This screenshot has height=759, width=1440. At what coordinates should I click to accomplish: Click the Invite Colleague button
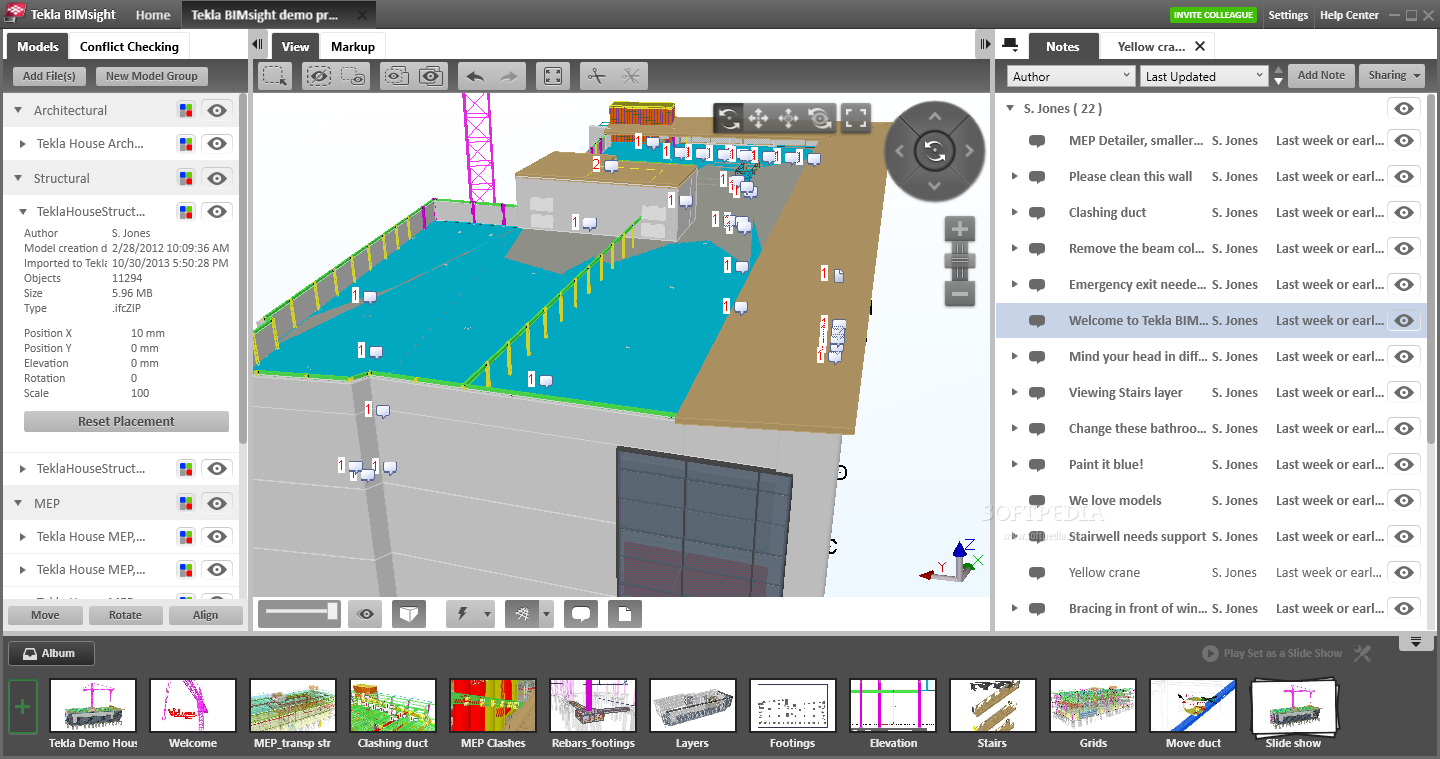point(1214,15)
